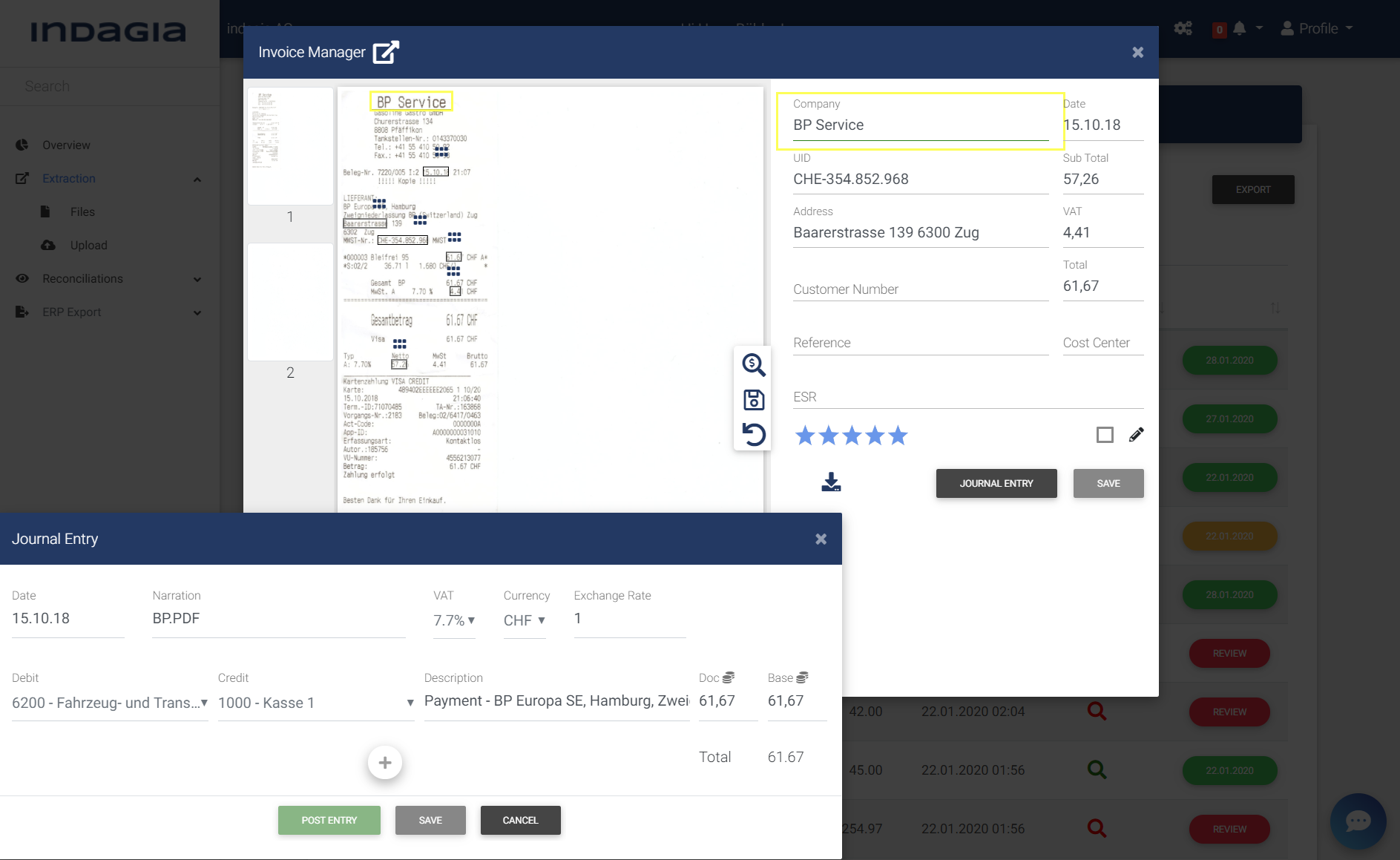Viewport: 1400px width, 860px height.
Task: Click the ERP Export icon
Action: 22,312
